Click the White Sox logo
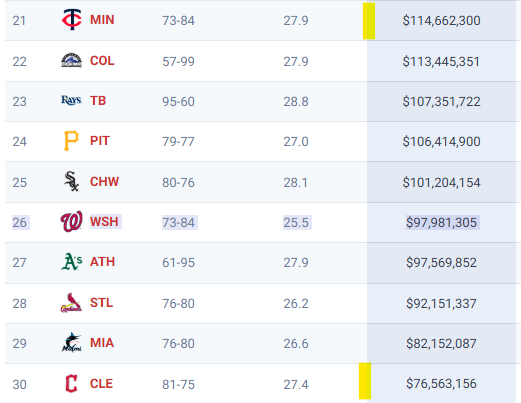 coord(71,182)
